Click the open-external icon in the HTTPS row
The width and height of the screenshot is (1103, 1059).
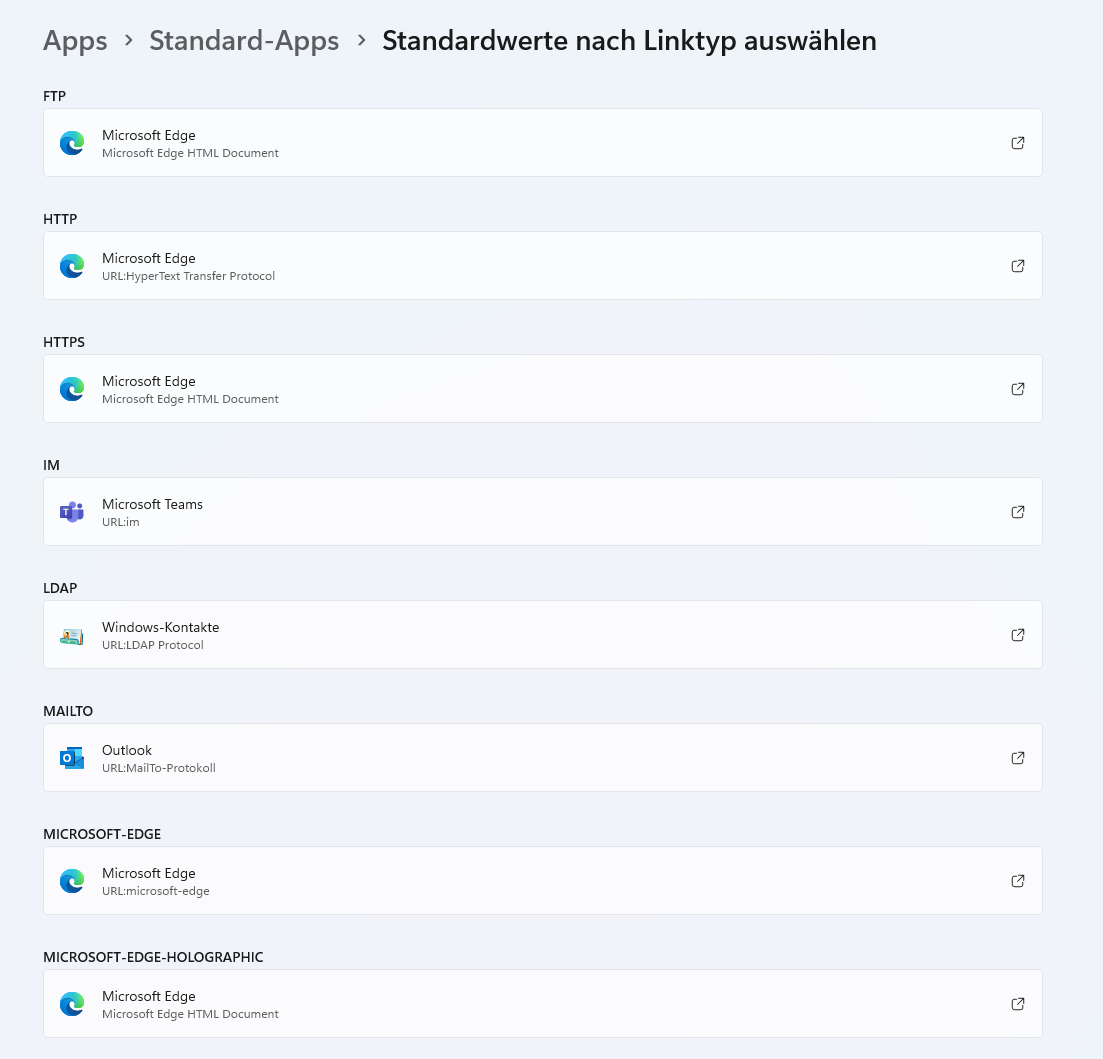(x=1018, y=389)
